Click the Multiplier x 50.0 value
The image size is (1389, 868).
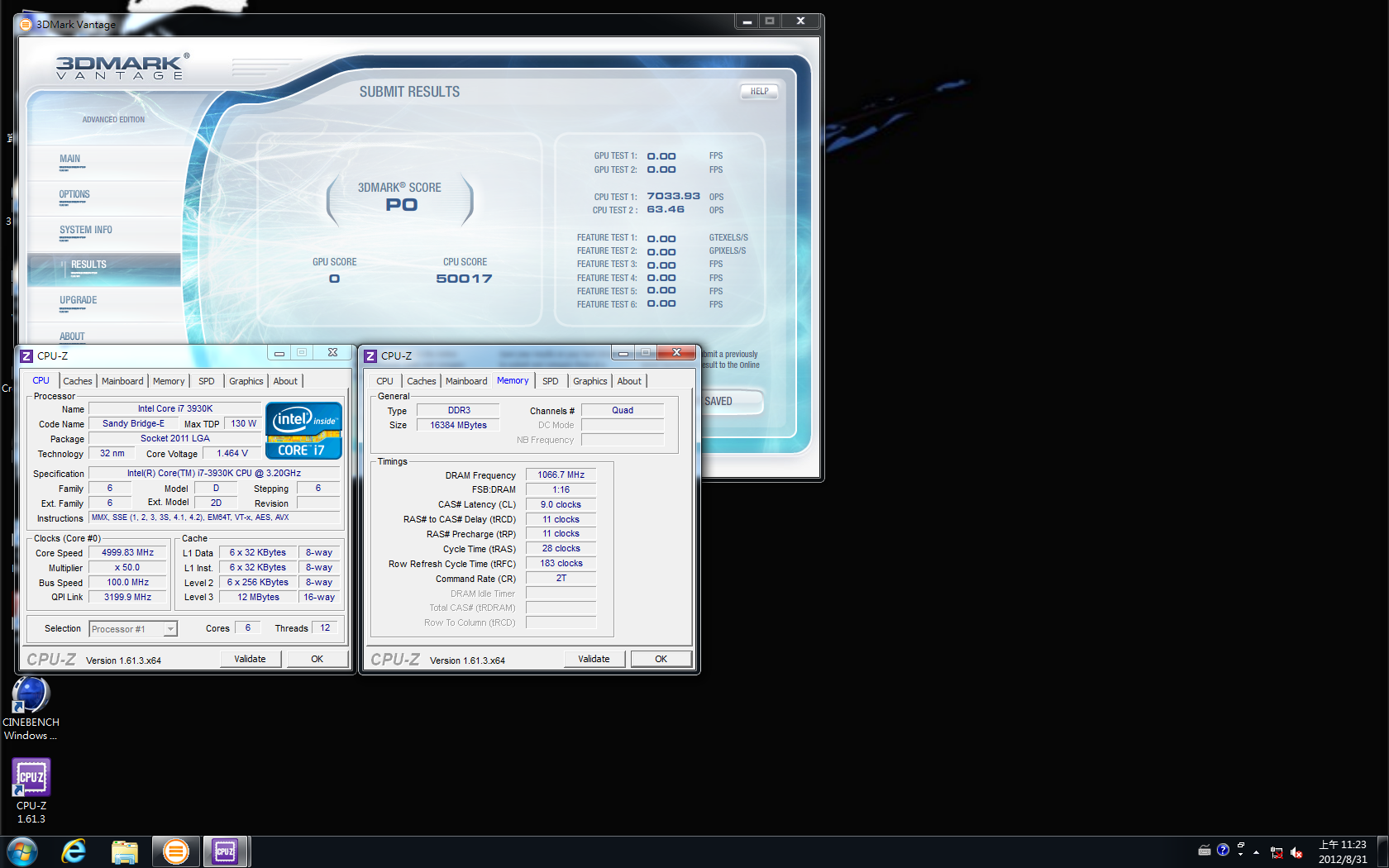pos(128,568)
